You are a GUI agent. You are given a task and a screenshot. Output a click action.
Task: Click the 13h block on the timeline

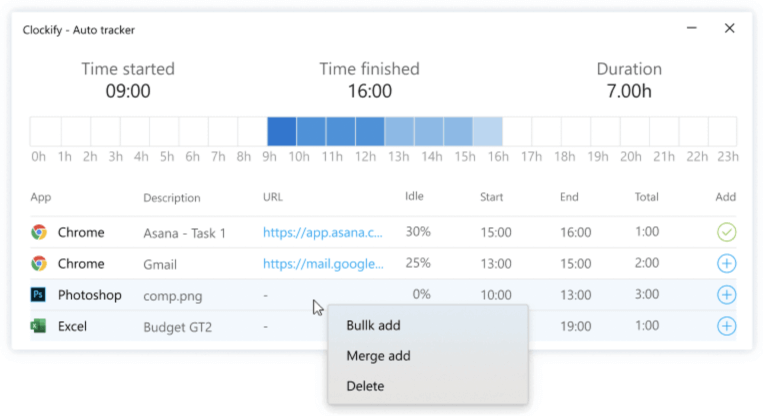[400, 131]
